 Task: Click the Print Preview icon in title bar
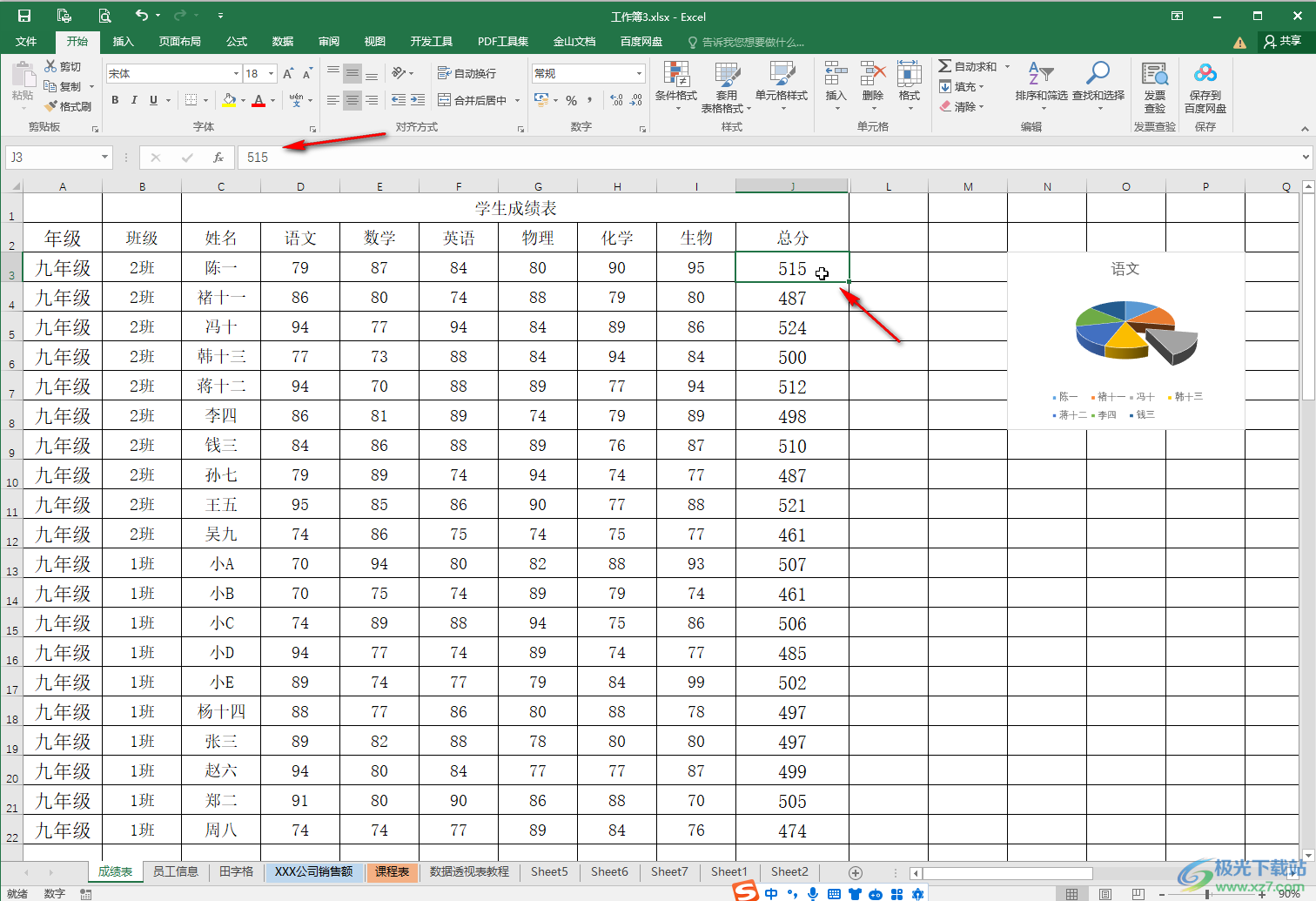pos(104,16)
